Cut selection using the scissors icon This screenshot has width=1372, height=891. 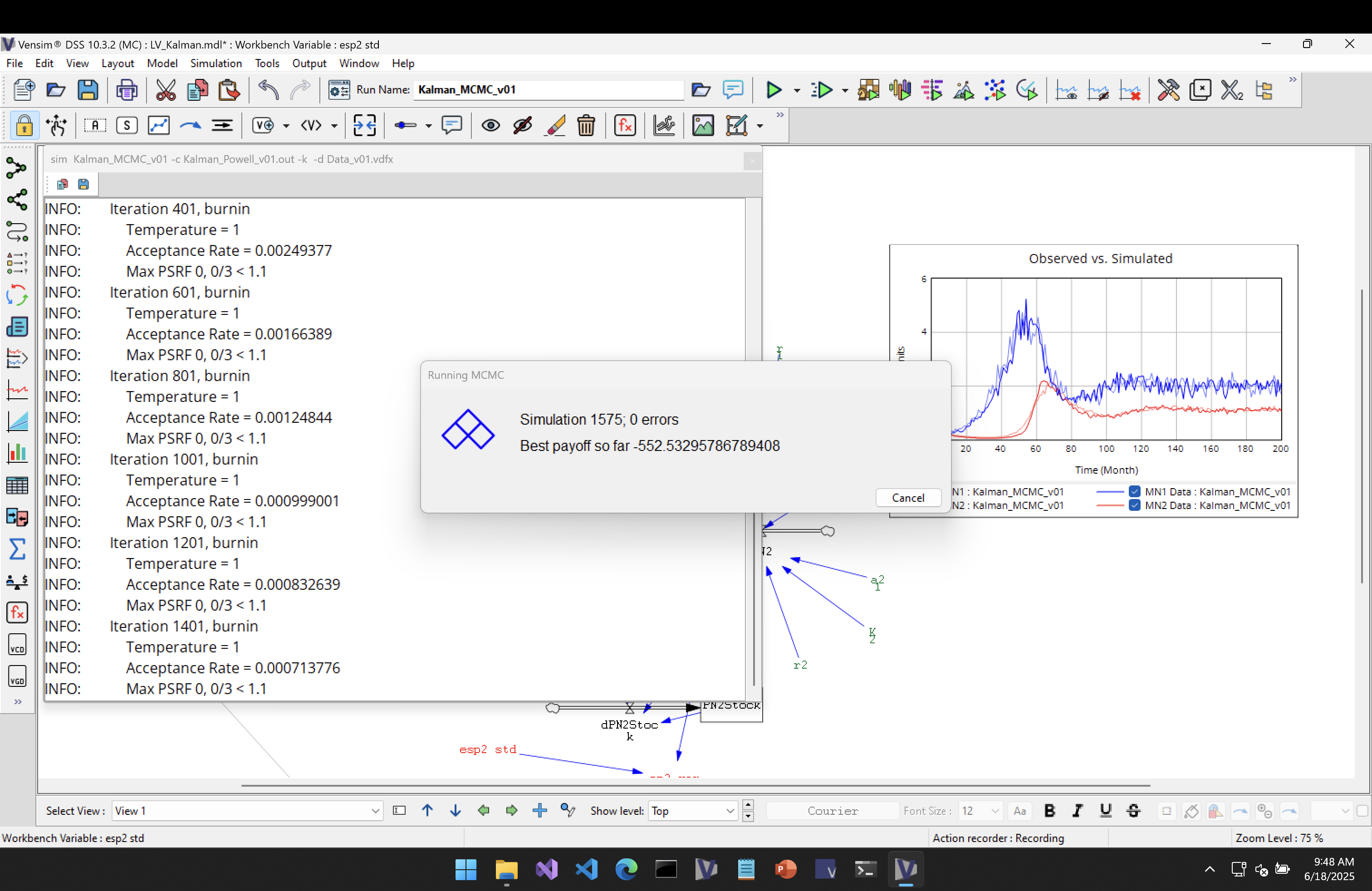[166, 90]
